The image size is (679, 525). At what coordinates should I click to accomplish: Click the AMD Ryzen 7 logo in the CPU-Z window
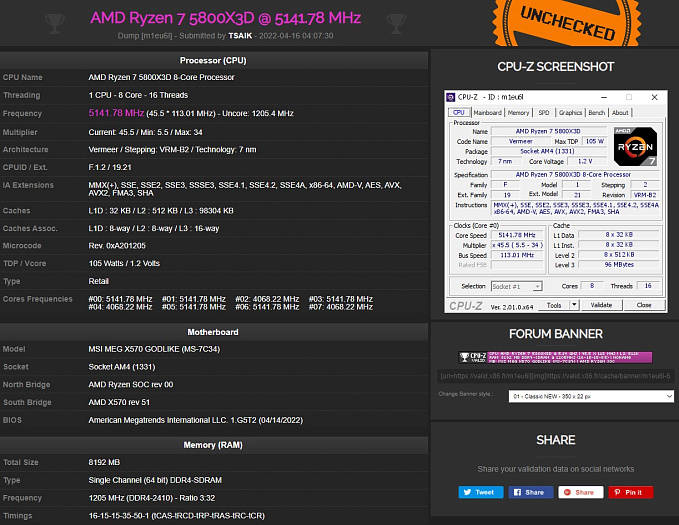coord(635,146)
